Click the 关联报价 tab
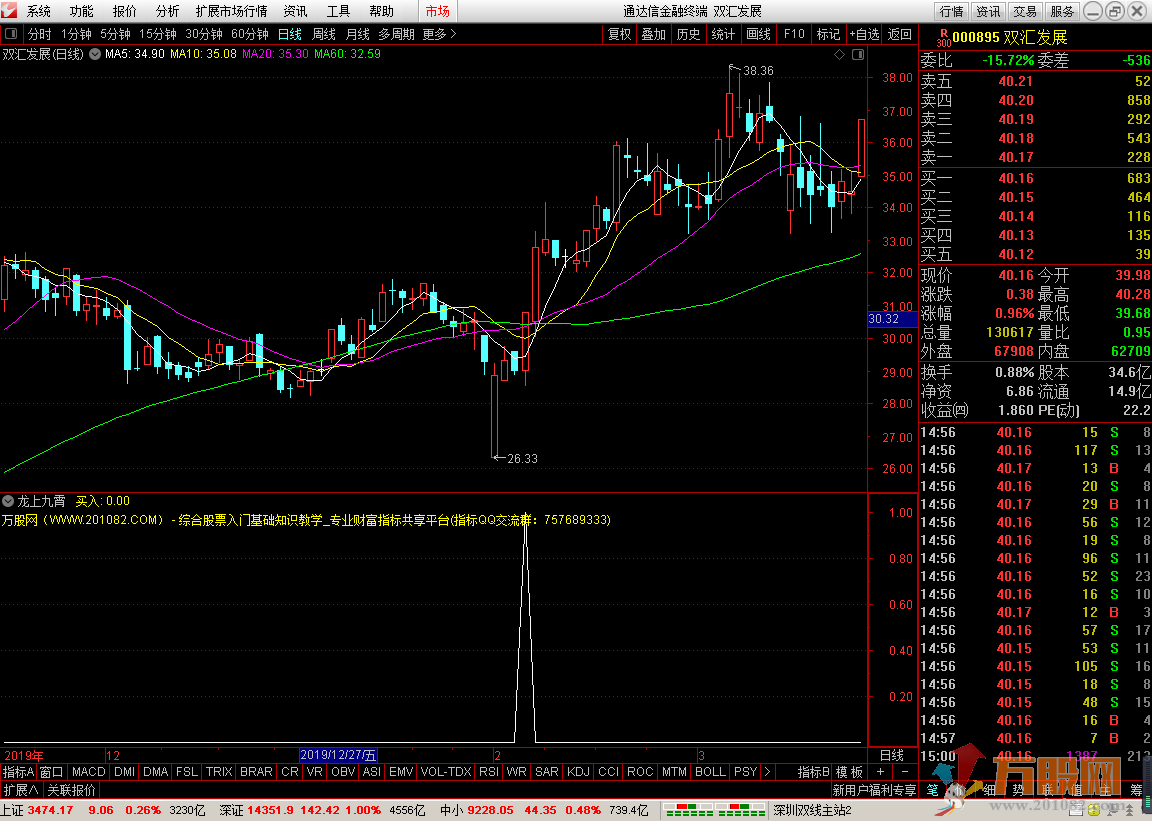The width and height of the screenshot is (1152, 822). pyautogui.click(x=72, y=790)
